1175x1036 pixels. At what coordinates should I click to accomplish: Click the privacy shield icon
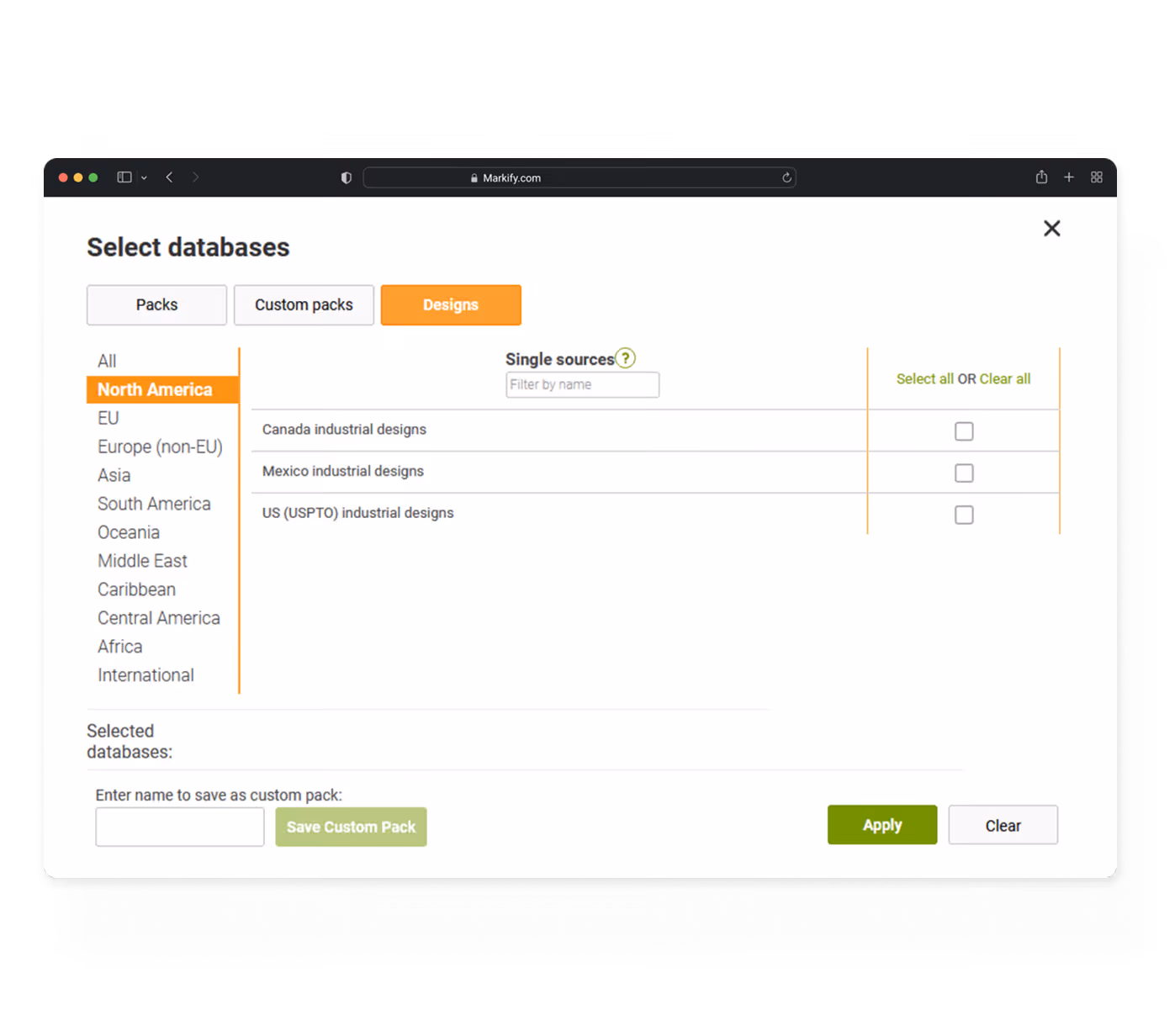coord(346,177)
